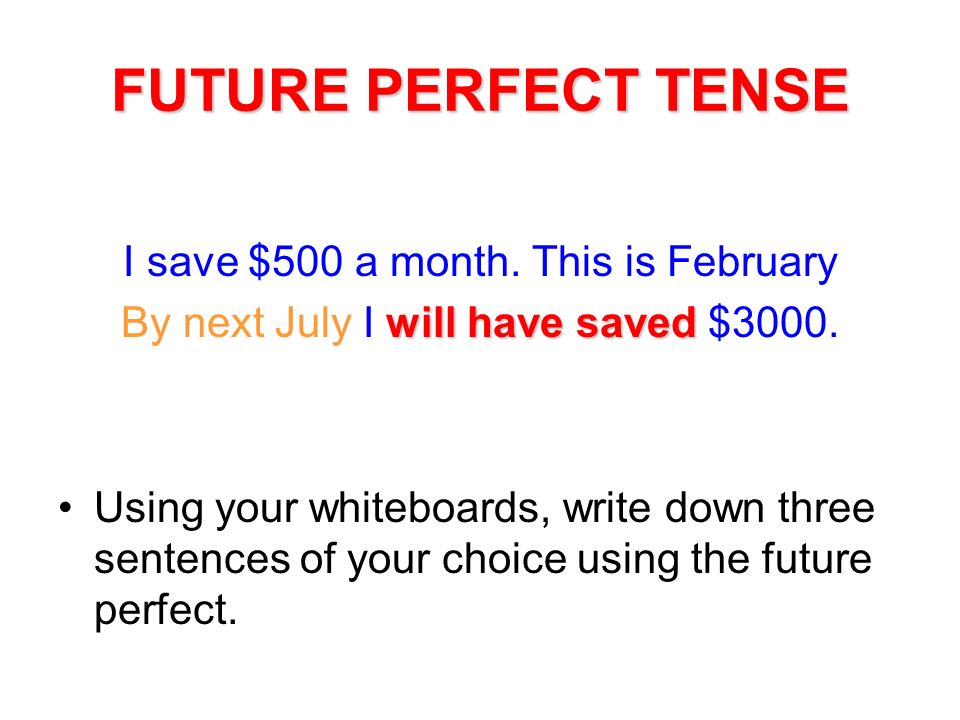Screen dimensions: 960x720
Task: Click the word TENSE in the title
Action: coord(752,89)
